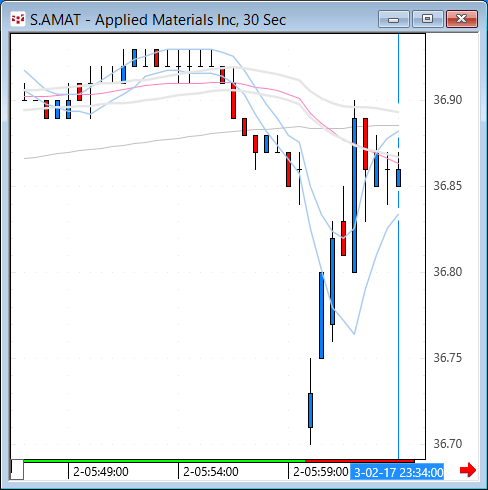Click the tall blue candle from 36.75 to 36.80
The height and width of the screenshot is (490, 488).
coord(321,315)
